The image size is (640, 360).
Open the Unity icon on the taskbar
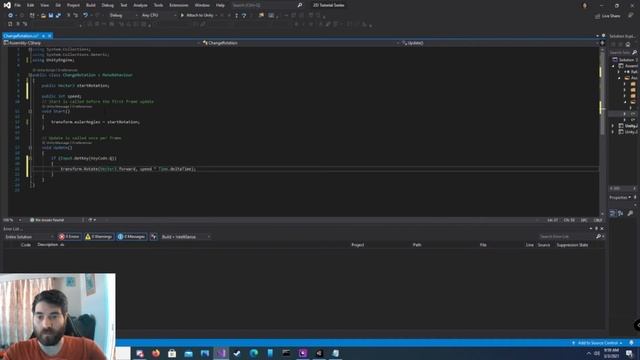[319, 353]
